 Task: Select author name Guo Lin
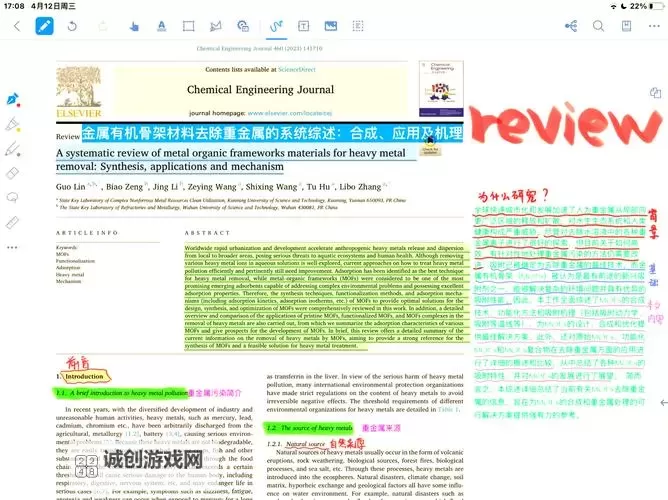pos(71,187)
